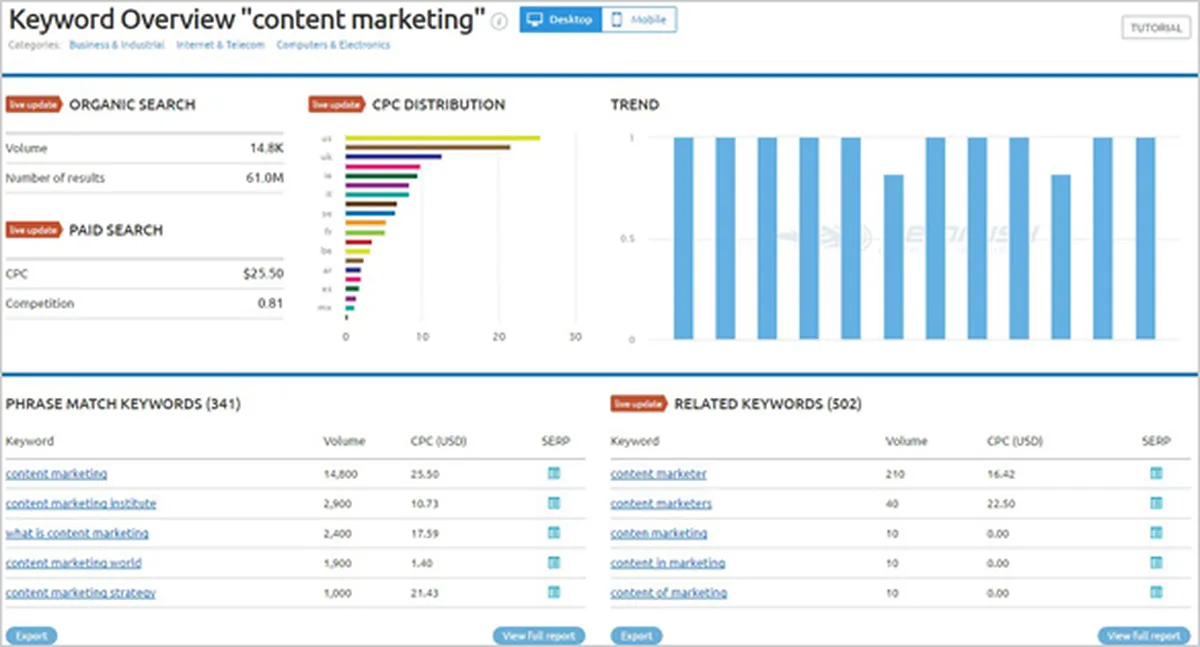1200x647 pixels.
Task: Open content marketer related keyword
Action: pos(659,474)
